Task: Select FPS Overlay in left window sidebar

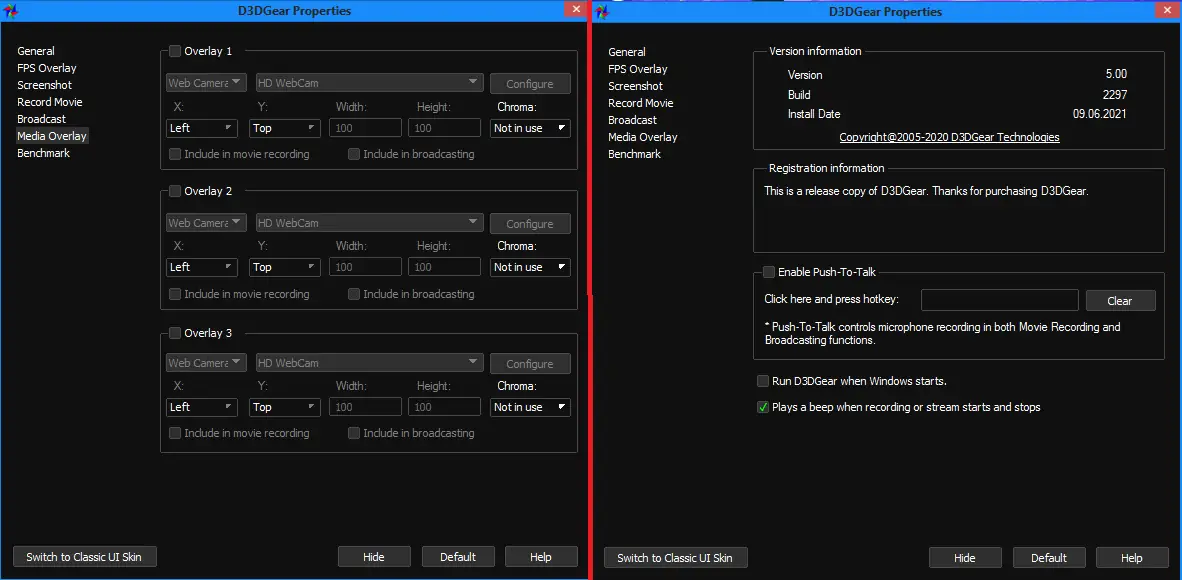Action: click(47, 68)
